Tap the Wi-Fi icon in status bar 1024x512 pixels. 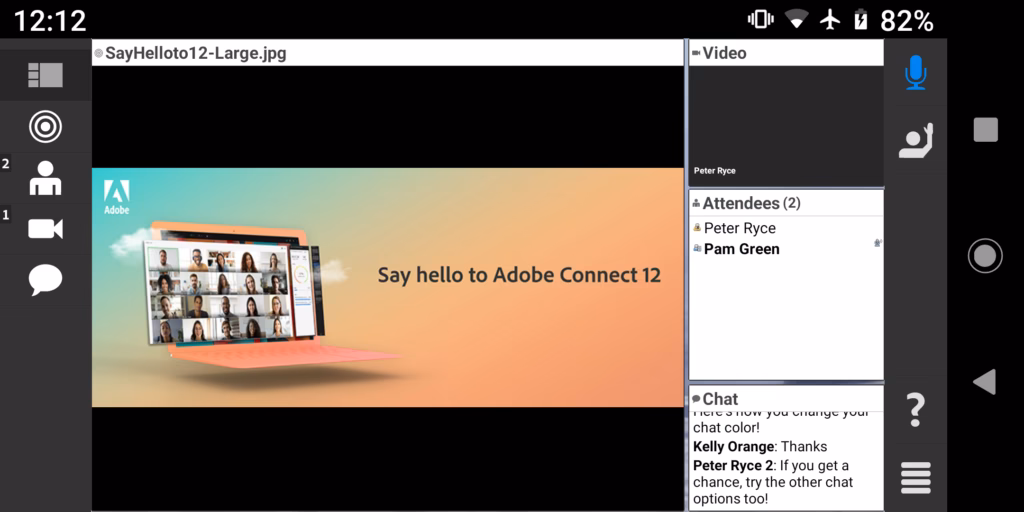click(x=796, y=20)
